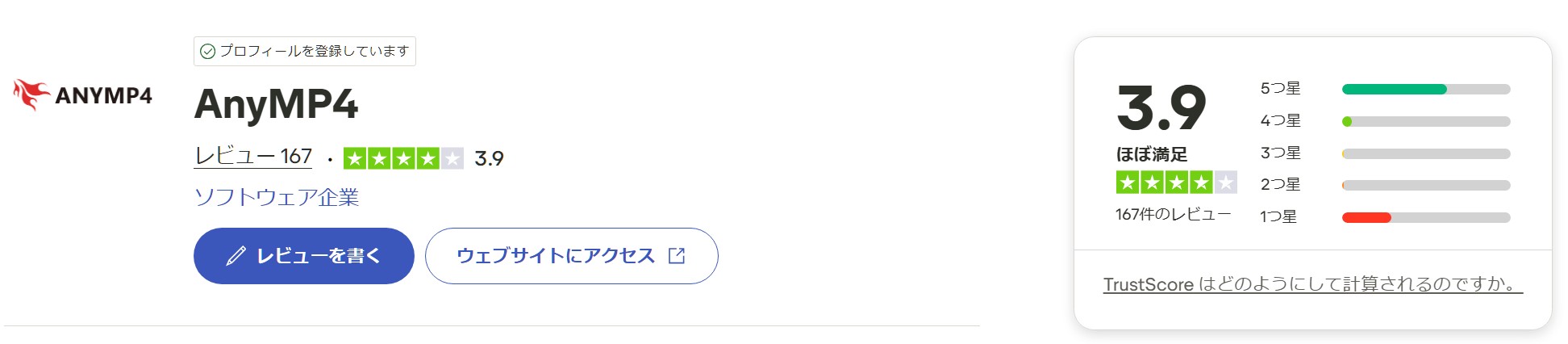
Task: Filter reviews by 5つ星 label
Action: [x=1280, y=89]
